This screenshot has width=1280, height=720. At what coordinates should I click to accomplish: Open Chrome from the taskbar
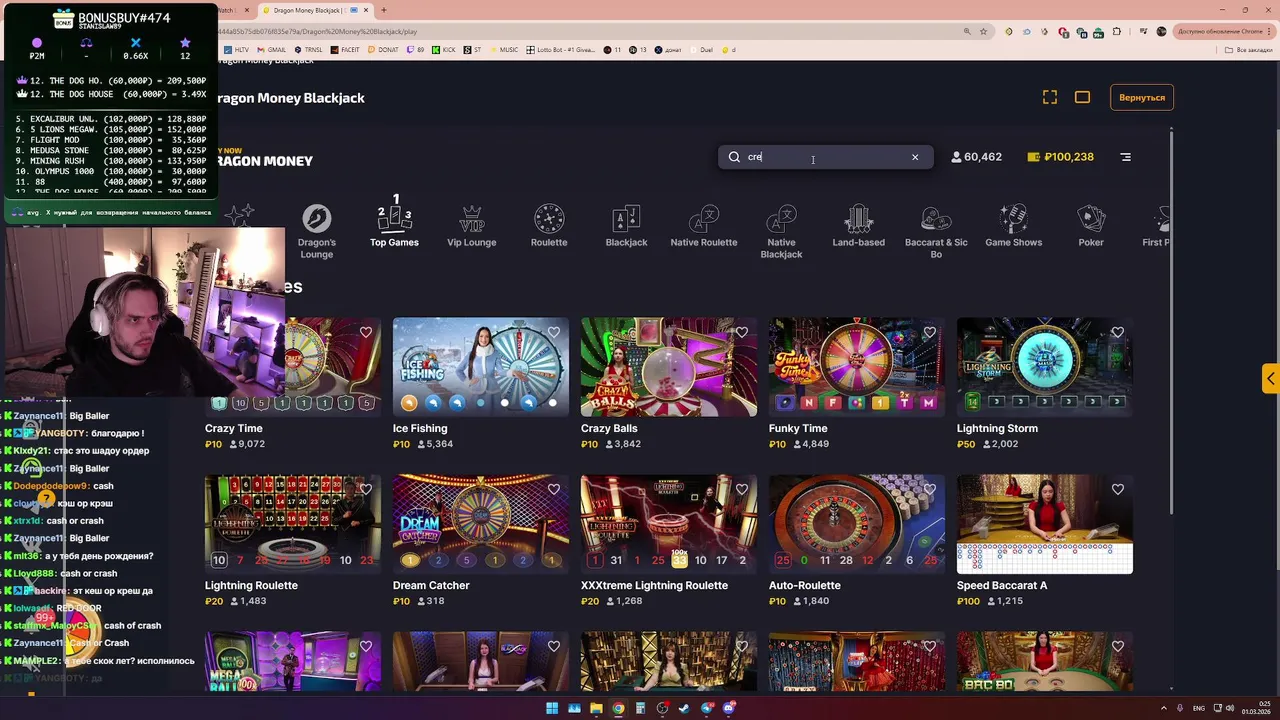pos(618,708)
